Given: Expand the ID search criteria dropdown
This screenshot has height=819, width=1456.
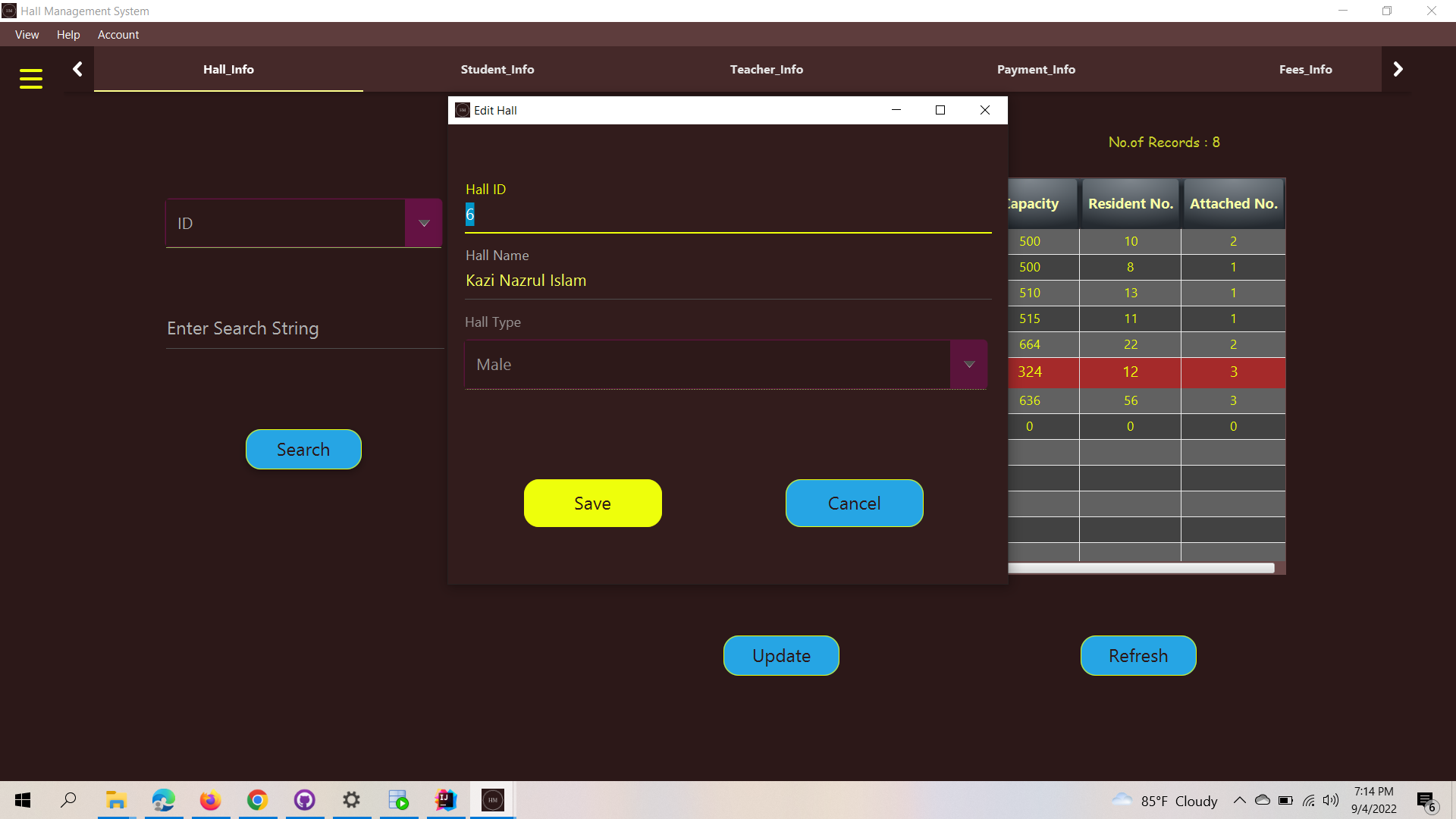Looking at the screenshot, I should click(x=424, y=222).
